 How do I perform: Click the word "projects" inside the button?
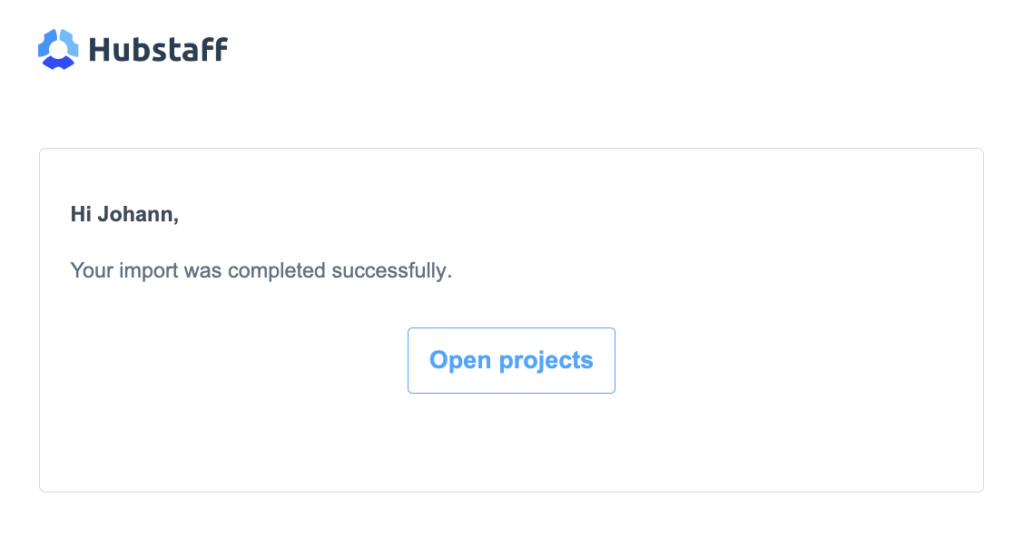pos(546,361)
